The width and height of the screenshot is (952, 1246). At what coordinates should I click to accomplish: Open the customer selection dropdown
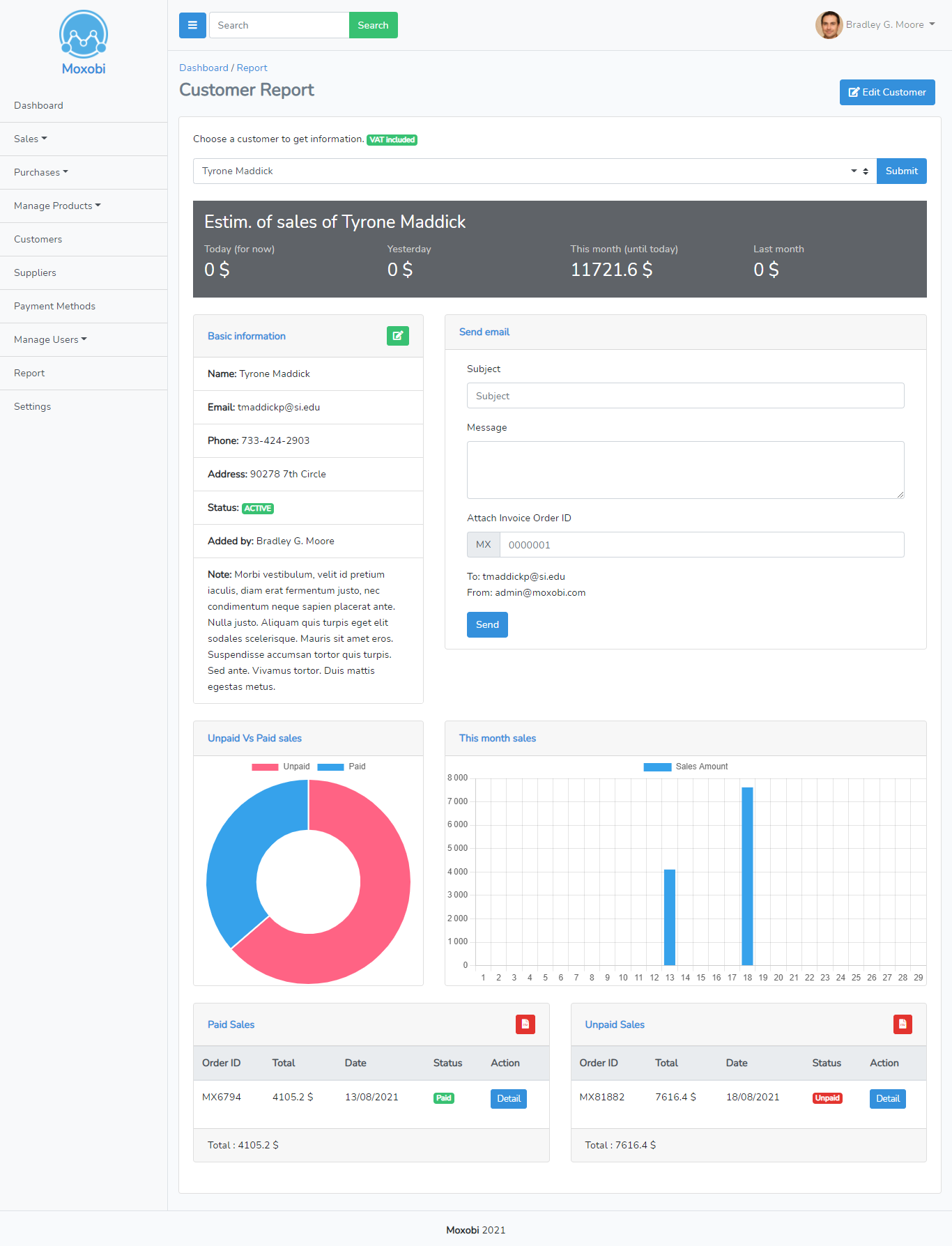[x=534, y=171]
